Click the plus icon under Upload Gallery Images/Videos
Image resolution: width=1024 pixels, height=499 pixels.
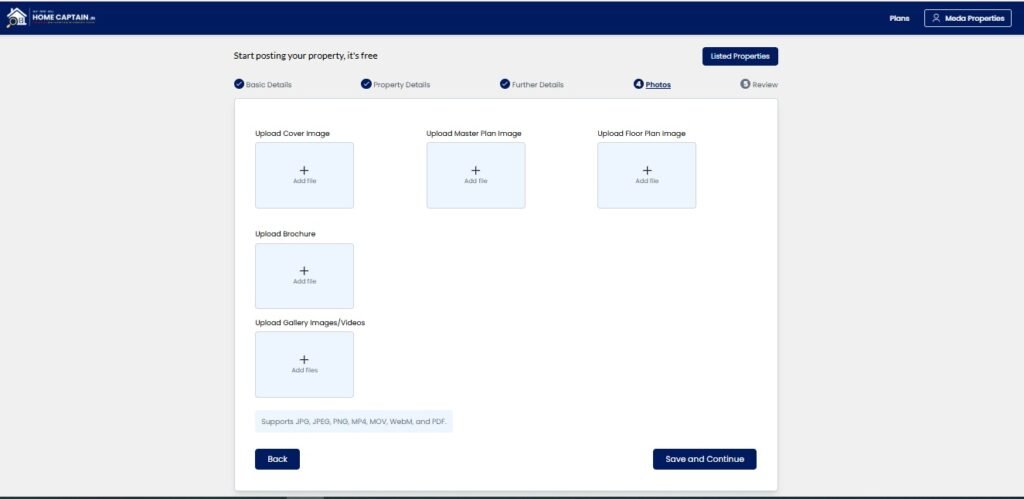304,359
